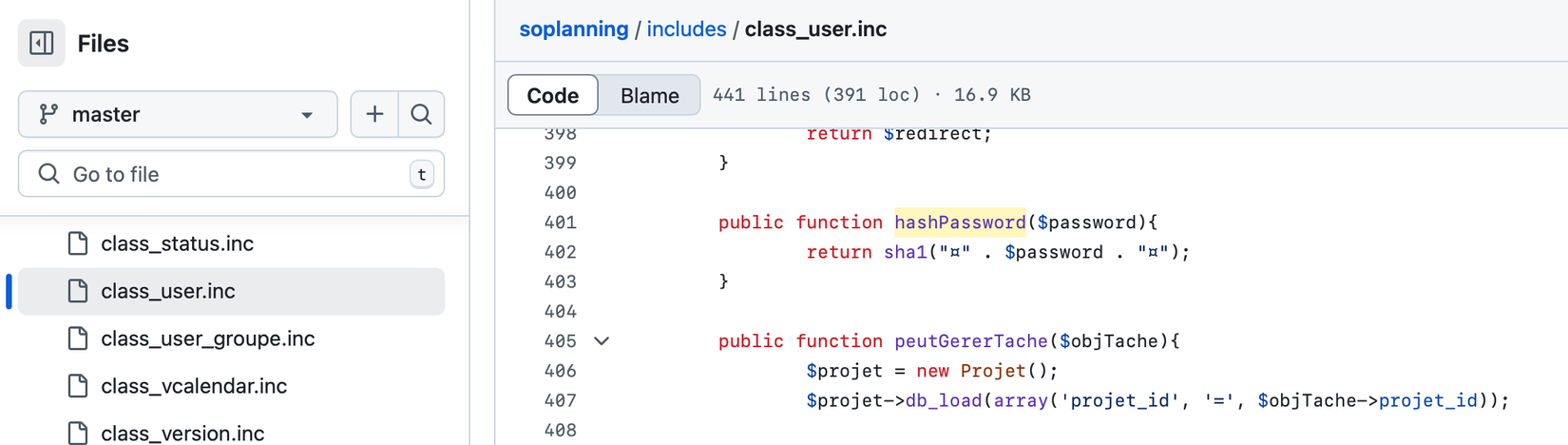The width and height of the screenshot is (1568, 445).
Task: Click the file icon beside class_version.inc
Action: tap(78, 433)
